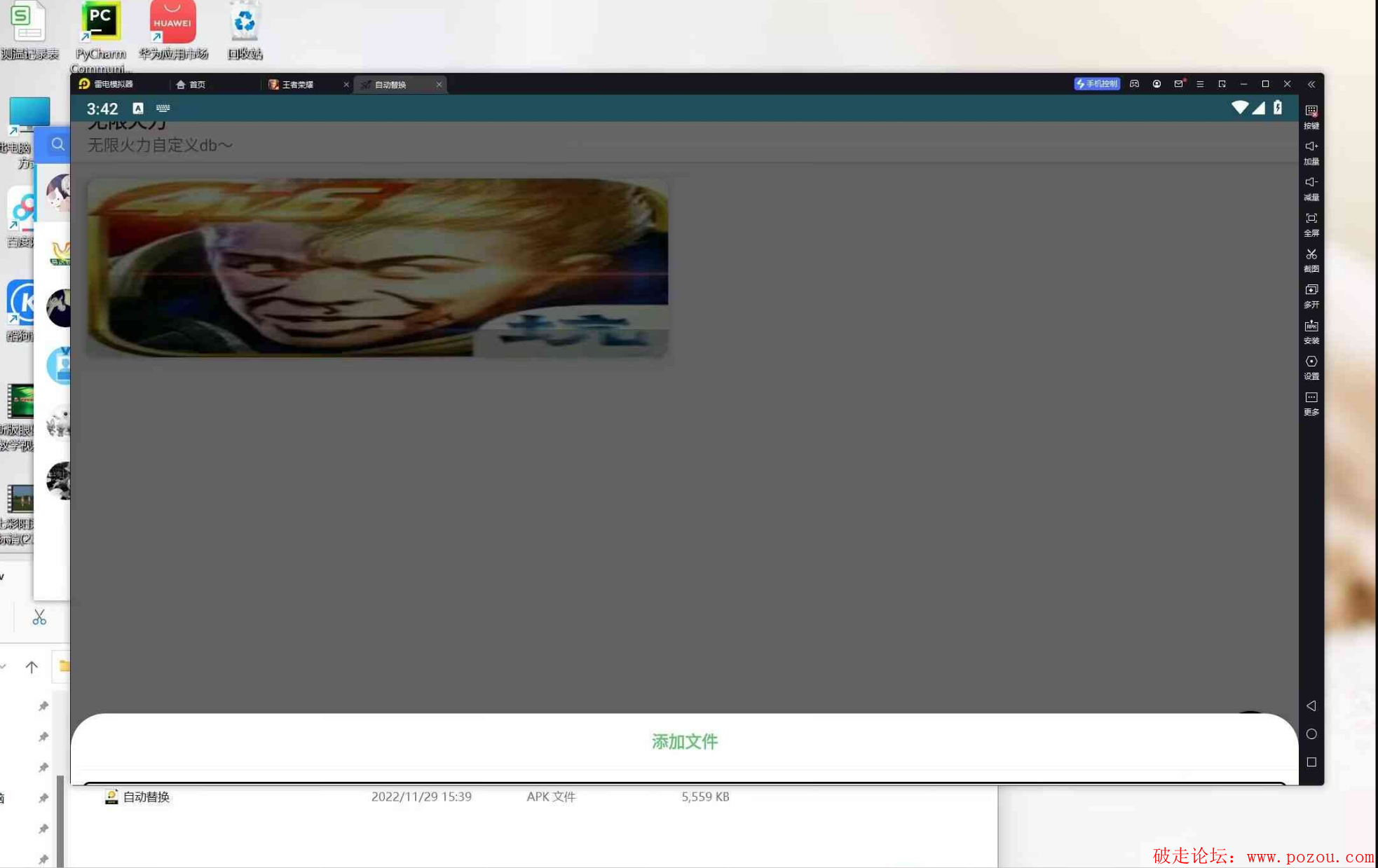Tap the 添加文件 add file button
This screenshot has height=868, width=1378.
click(684, 741)
